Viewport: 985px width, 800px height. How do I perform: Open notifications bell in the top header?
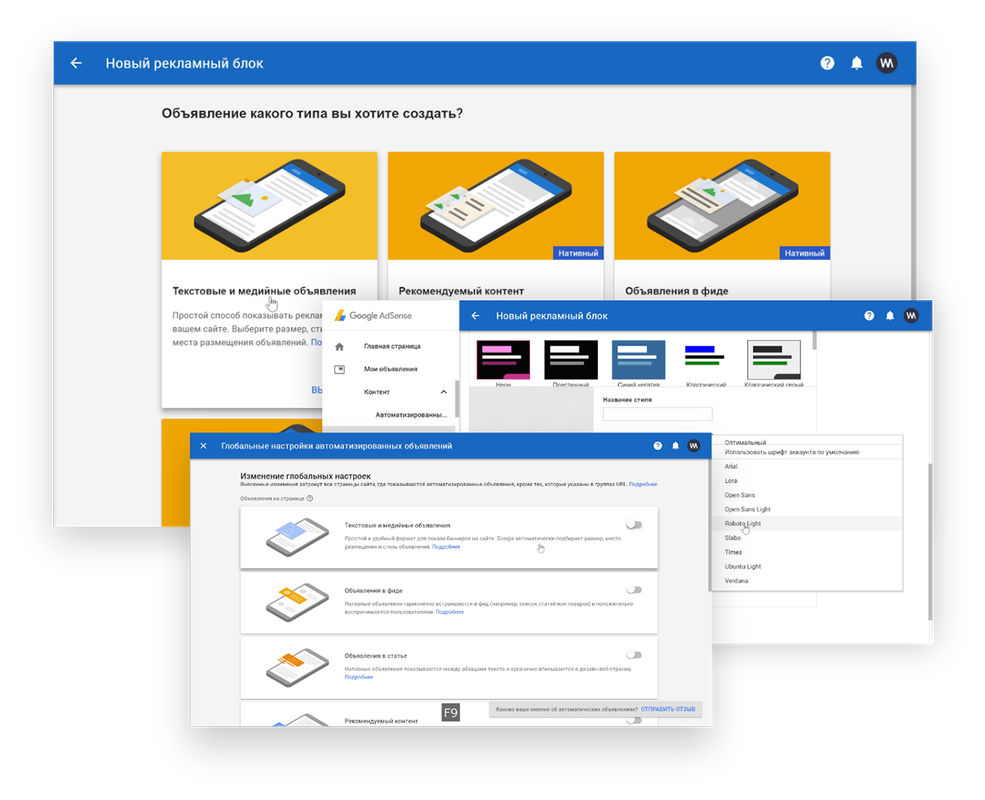pyautogui.click(x=856, y=63)
